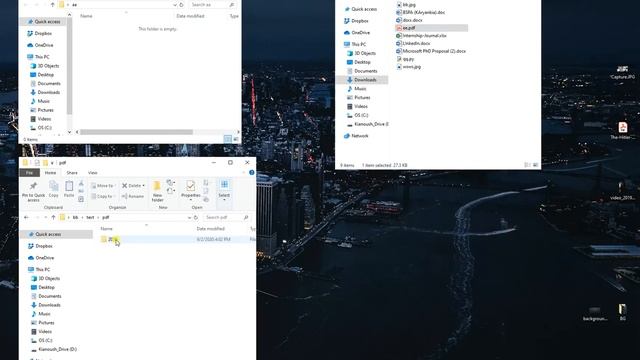Open address history dropdown in ee window

point(175,5)
